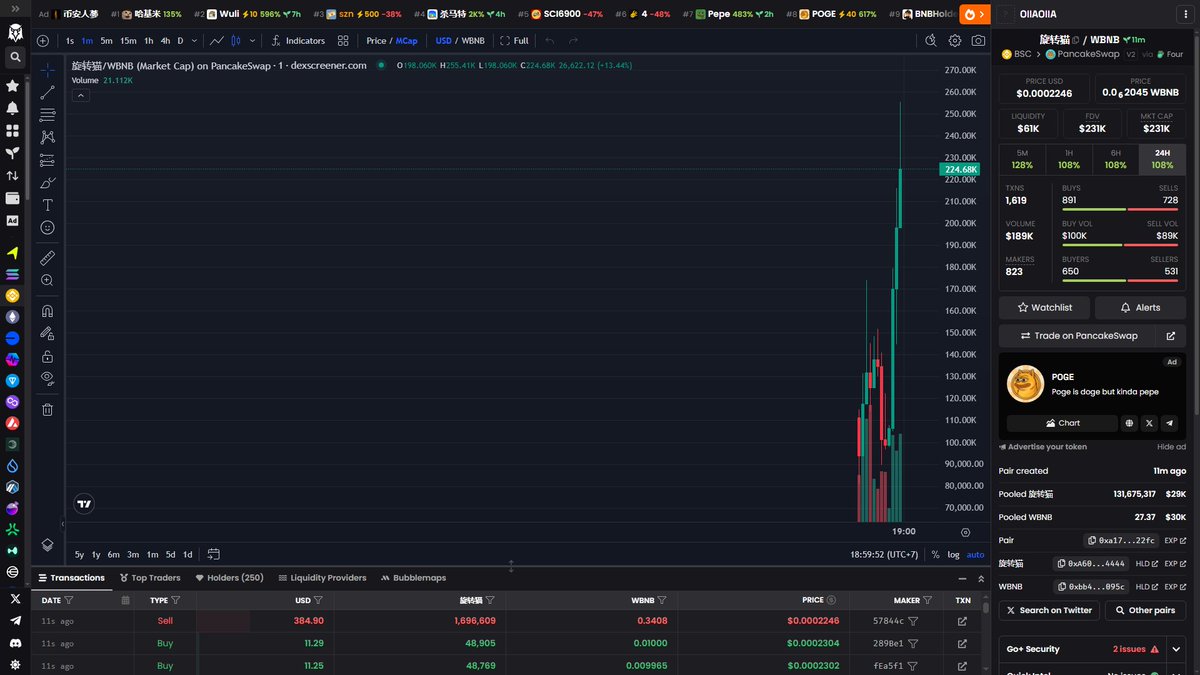Take a chart snapshot with camera icon

pyautogui.click(x=978, y=41)
